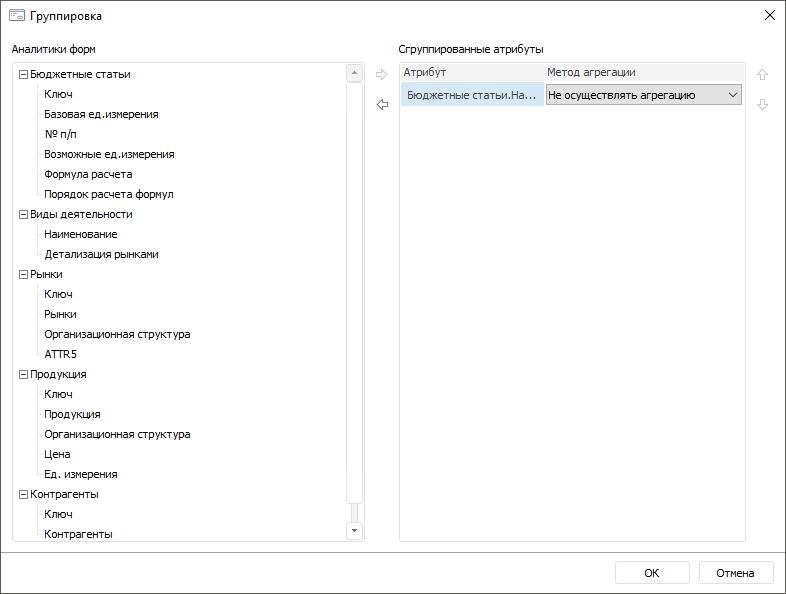The width and height of the screenshot is (786, 594).
Task: Open the aggregation method dropdown
Action: pos(733,95)
